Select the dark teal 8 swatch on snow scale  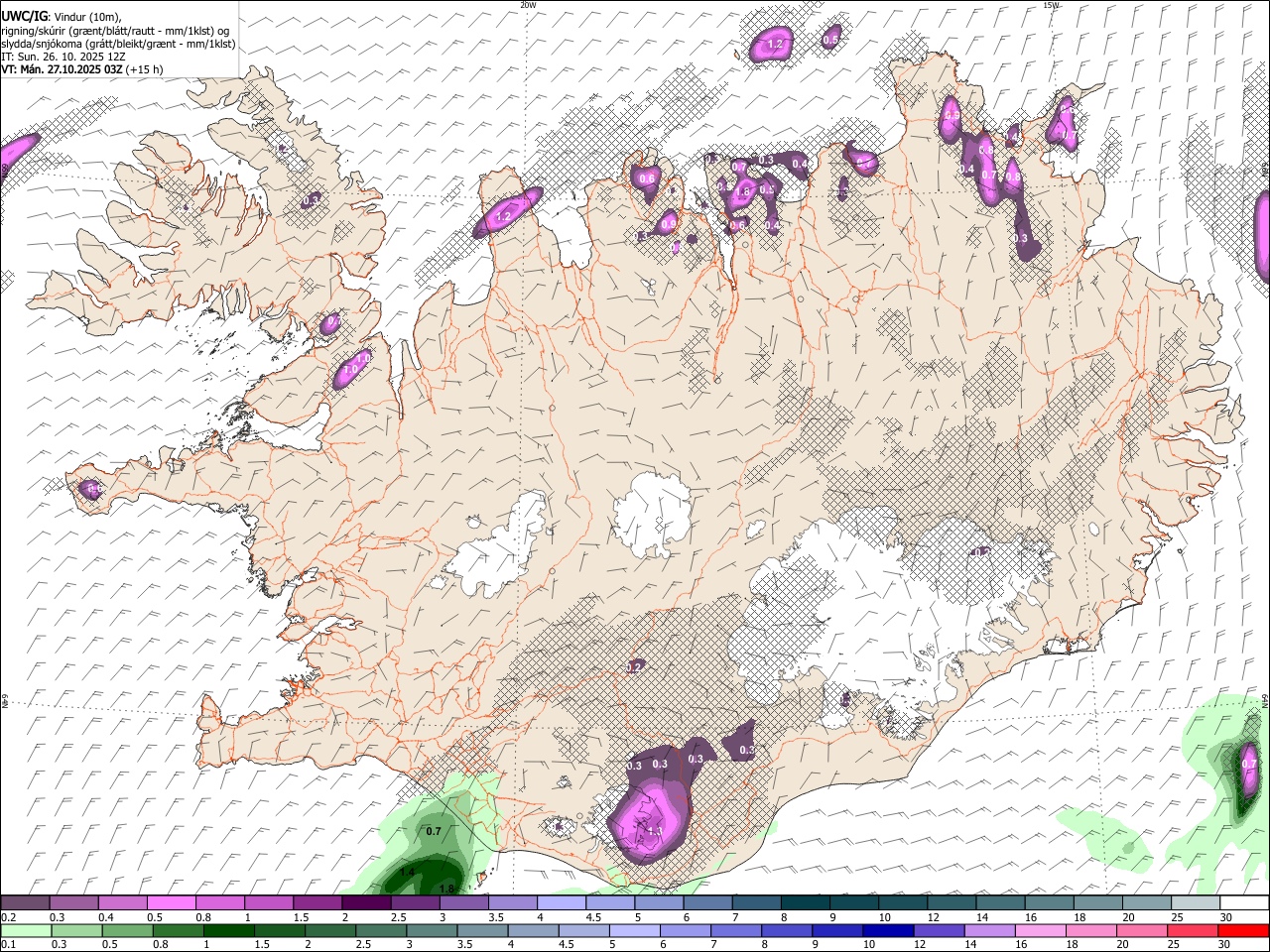click(x=806, y=903)
